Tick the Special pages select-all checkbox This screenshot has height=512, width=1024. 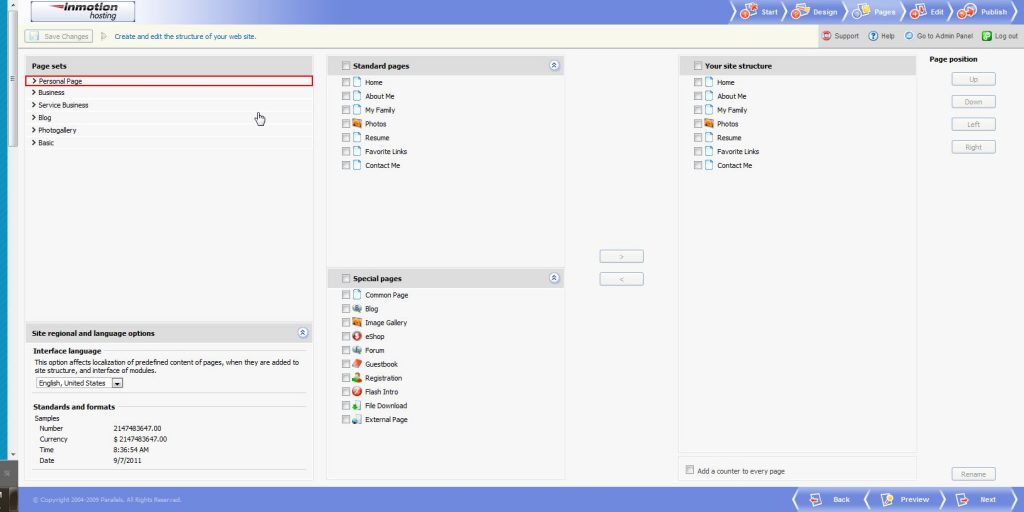coord(346,278)
